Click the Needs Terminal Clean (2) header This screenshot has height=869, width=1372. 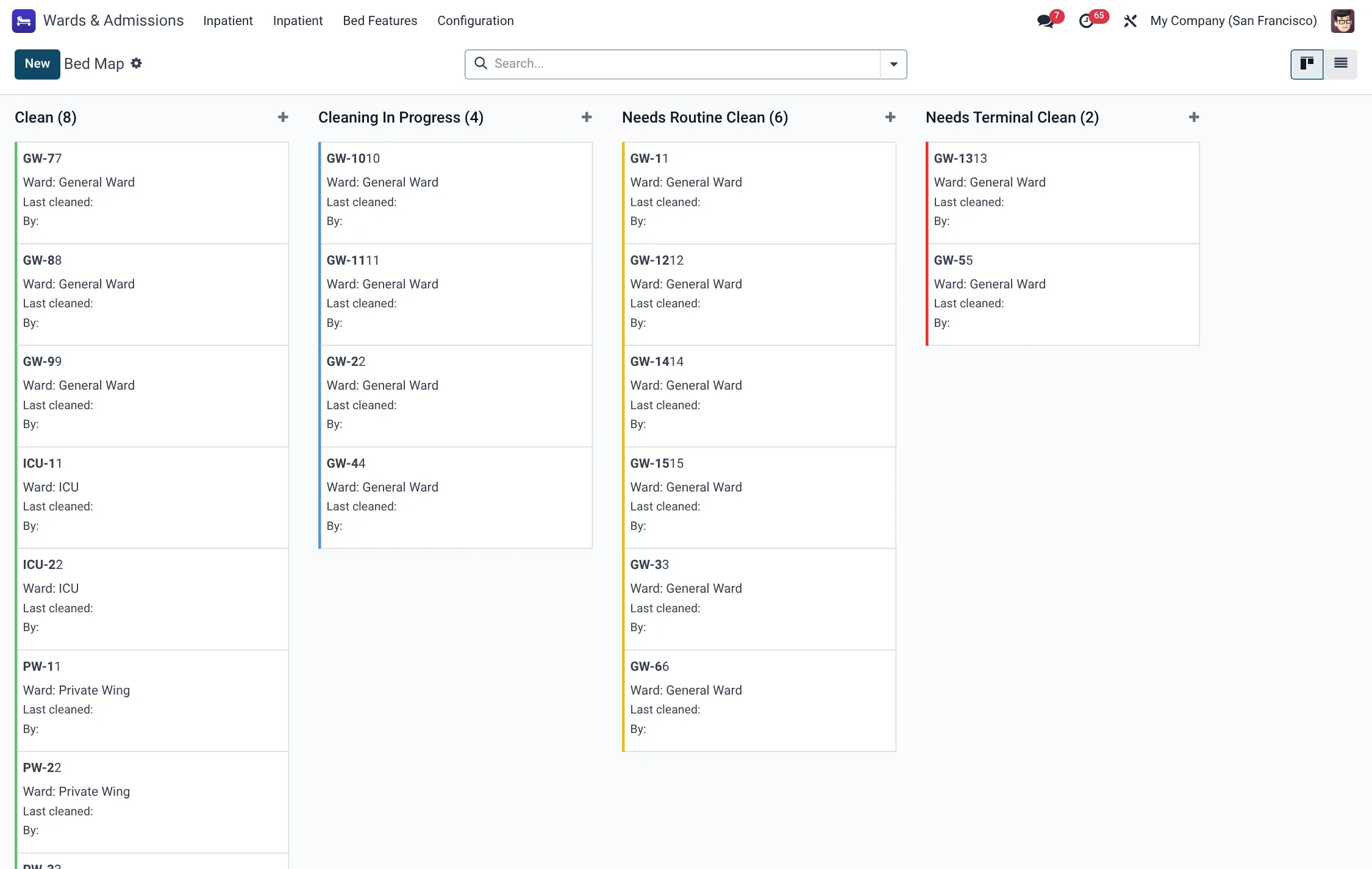(1012, 117)
